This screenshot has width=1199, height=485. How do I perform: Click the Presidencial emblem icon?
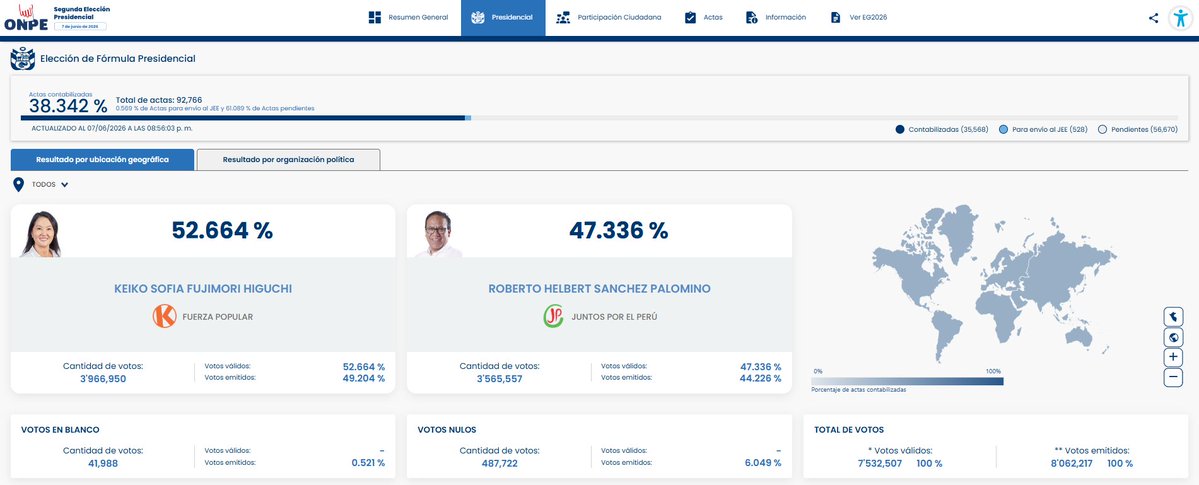click(478, 18)
